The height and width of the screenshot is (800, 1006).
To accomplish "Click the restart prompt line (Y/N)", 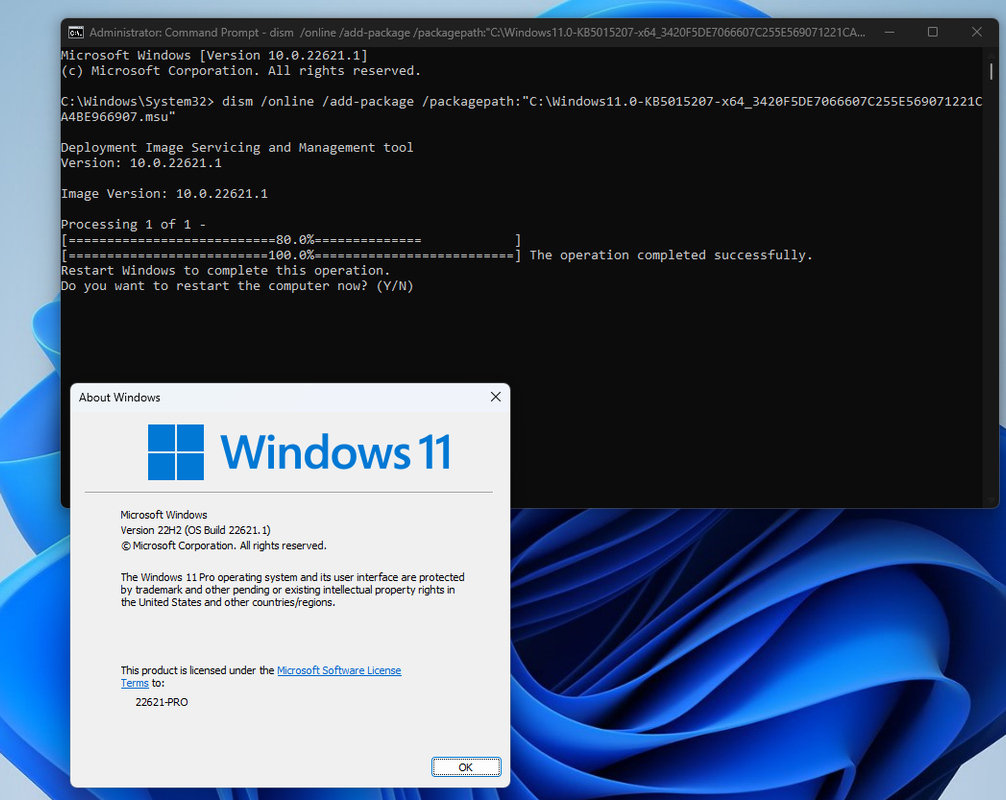I will pos(237,285).
